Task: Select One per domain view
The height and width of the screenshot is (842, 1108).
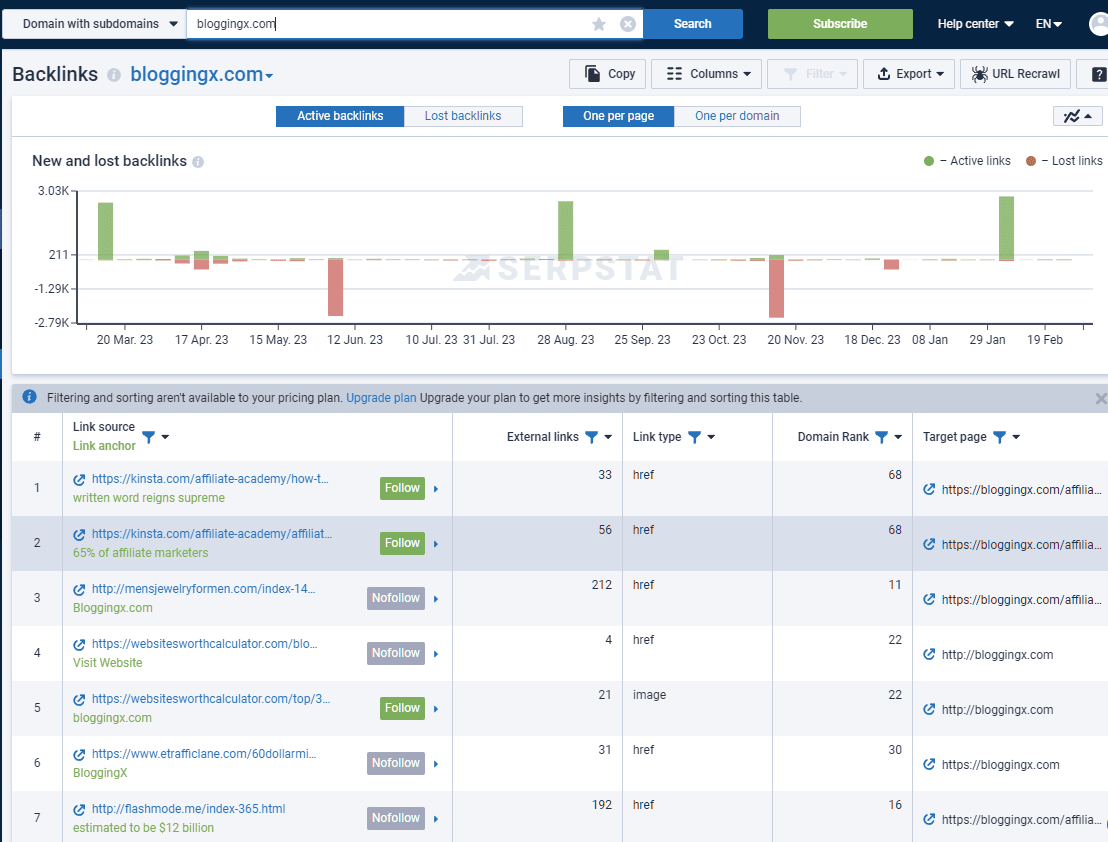Action: [x=737, y=116]
